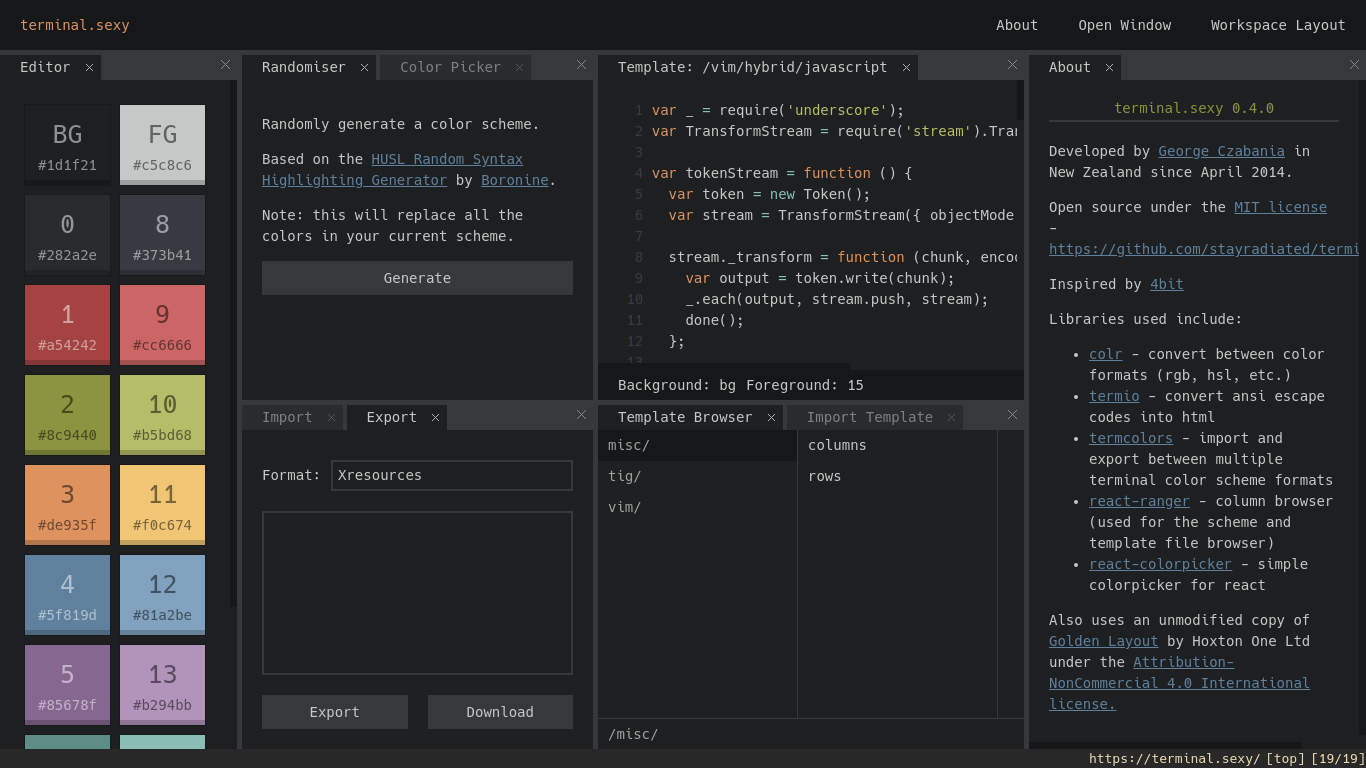Switch to the Import tab

click(285, 416)
